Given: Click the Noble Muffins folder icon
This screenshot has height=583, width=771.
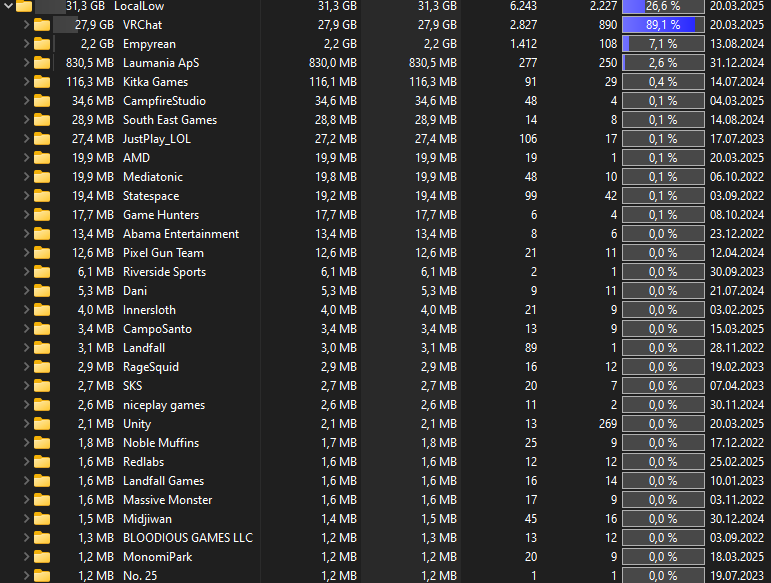Looking at the screenshot, I should (42, 443).
